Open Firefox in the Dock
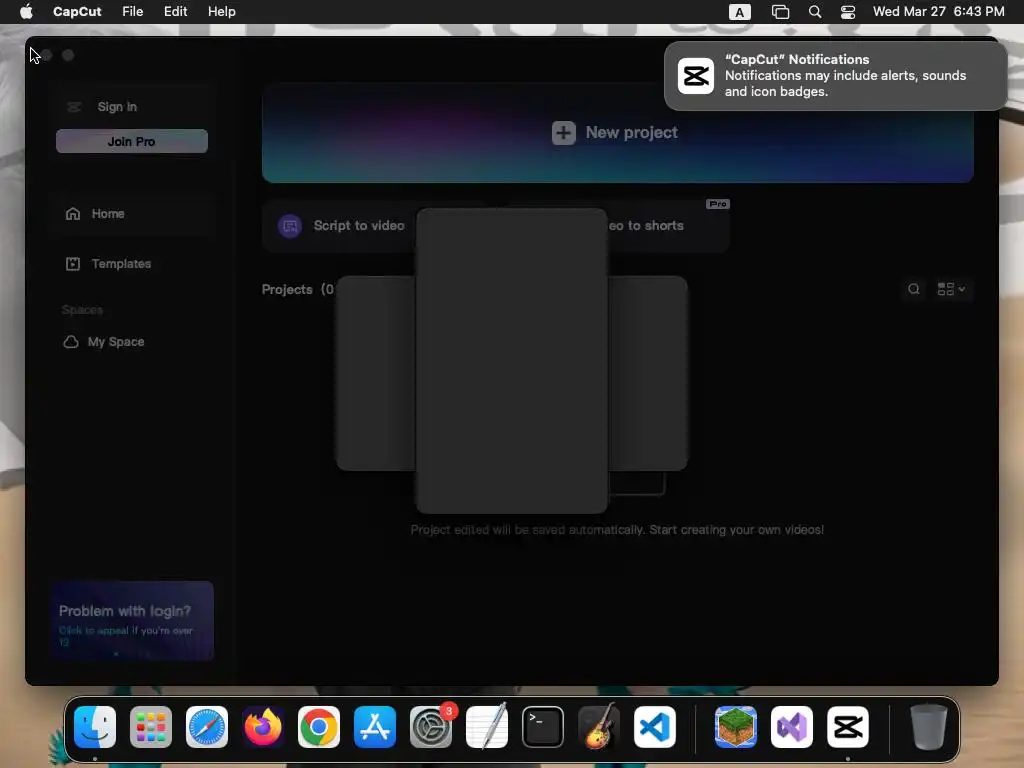 263,727
